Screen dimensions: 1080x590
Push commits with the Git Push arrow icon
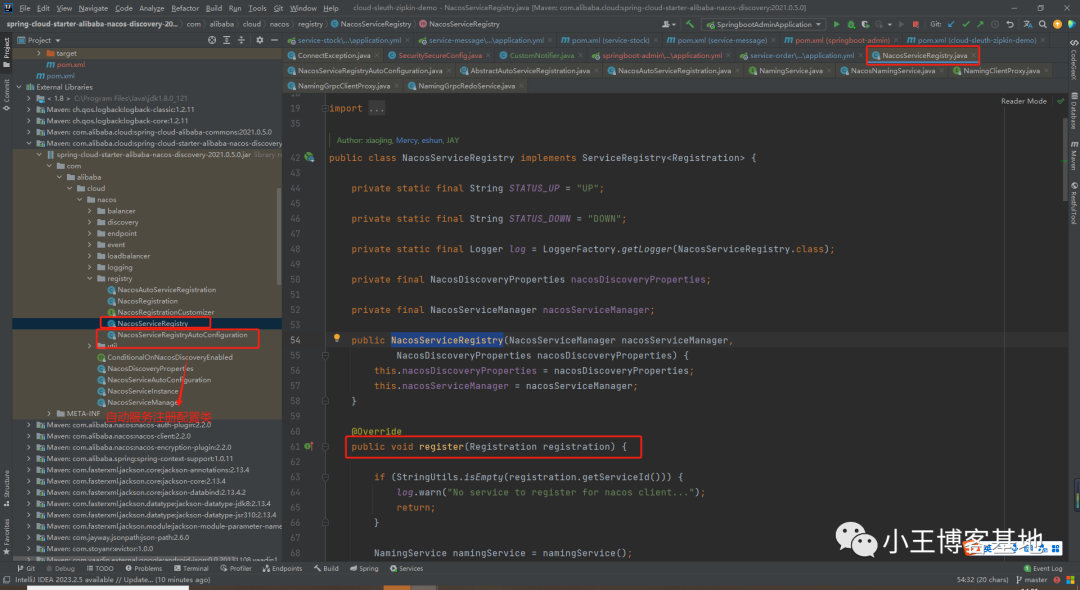[980, 24]
